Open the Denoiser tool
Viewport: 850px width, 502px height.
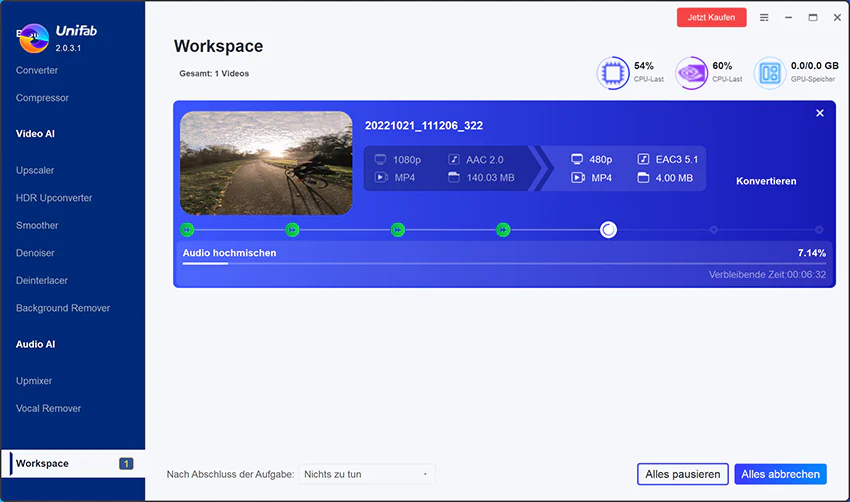click(35, 253)
